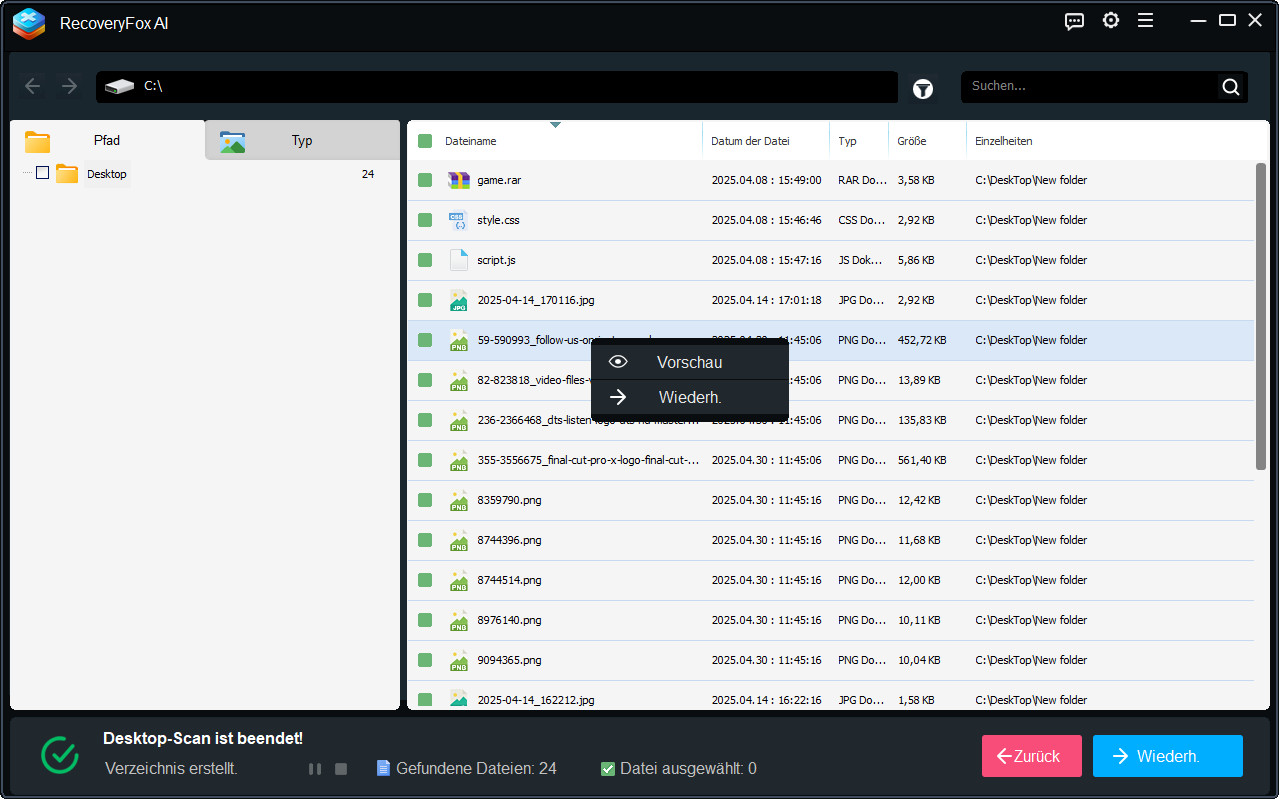Choose Vorschau from the context menu

point(689,362)
